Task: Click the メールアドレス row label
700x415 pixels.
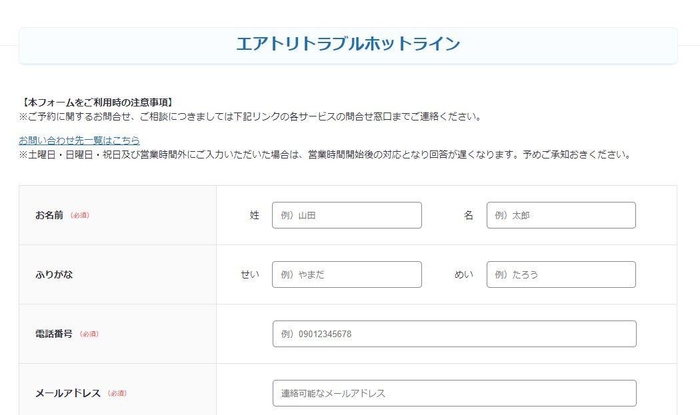Action: pos(68,393)
